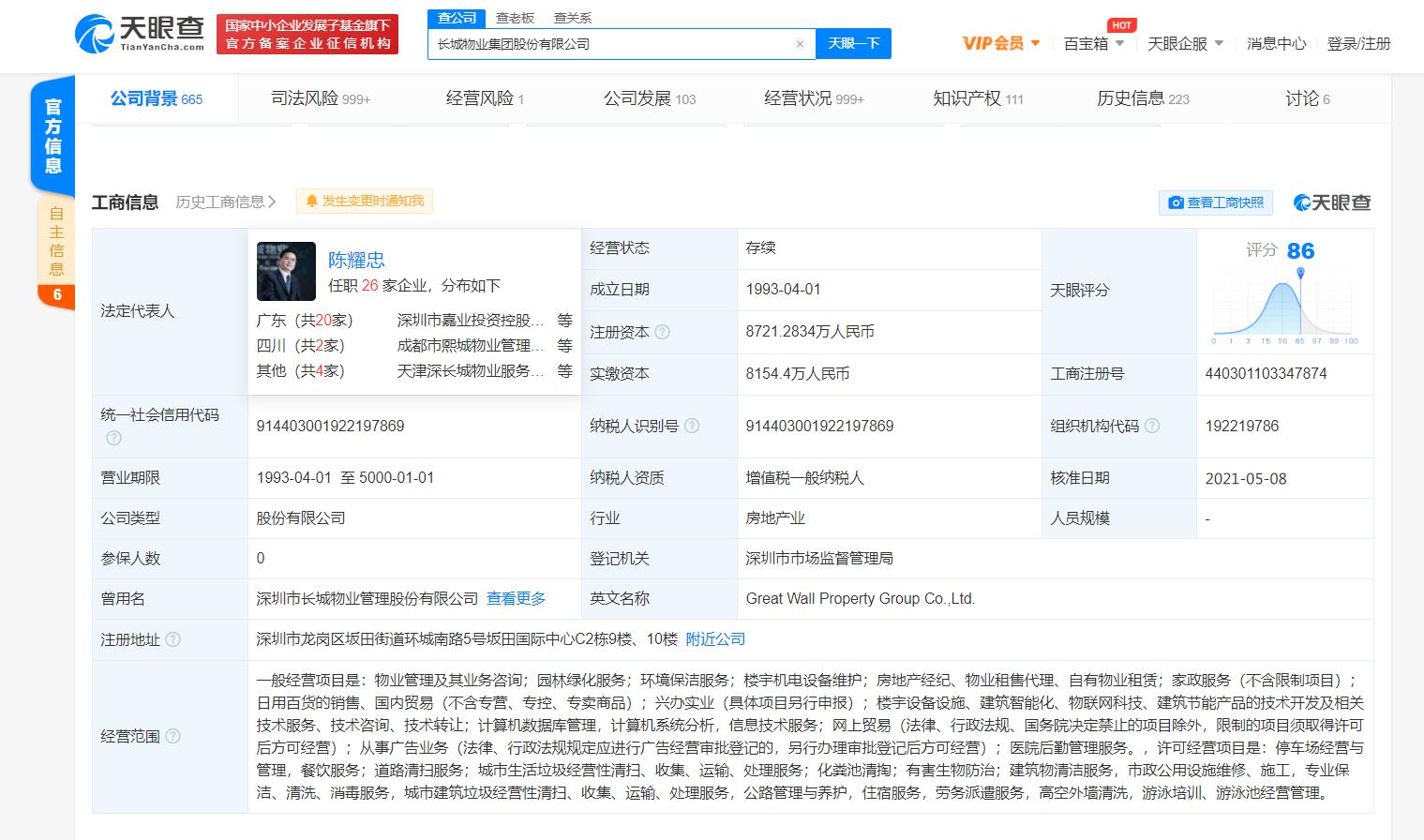Click 注册资本 value 8721.2834万人民币

(810, 331)
